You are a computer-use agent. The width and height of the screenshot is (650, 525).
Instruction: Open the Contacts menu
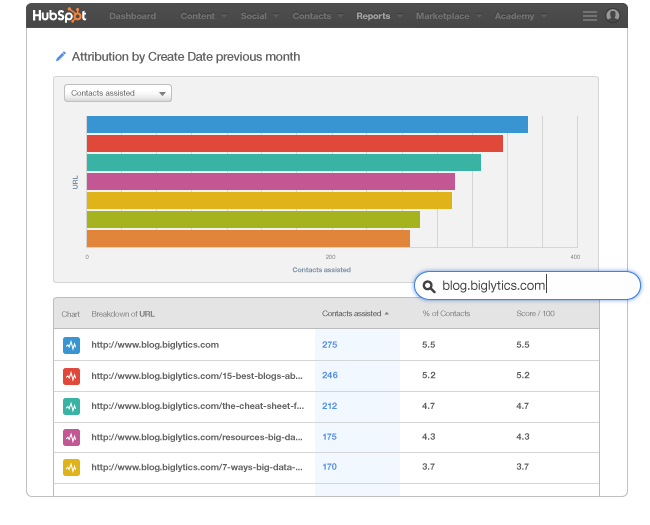tap(318, 16)
